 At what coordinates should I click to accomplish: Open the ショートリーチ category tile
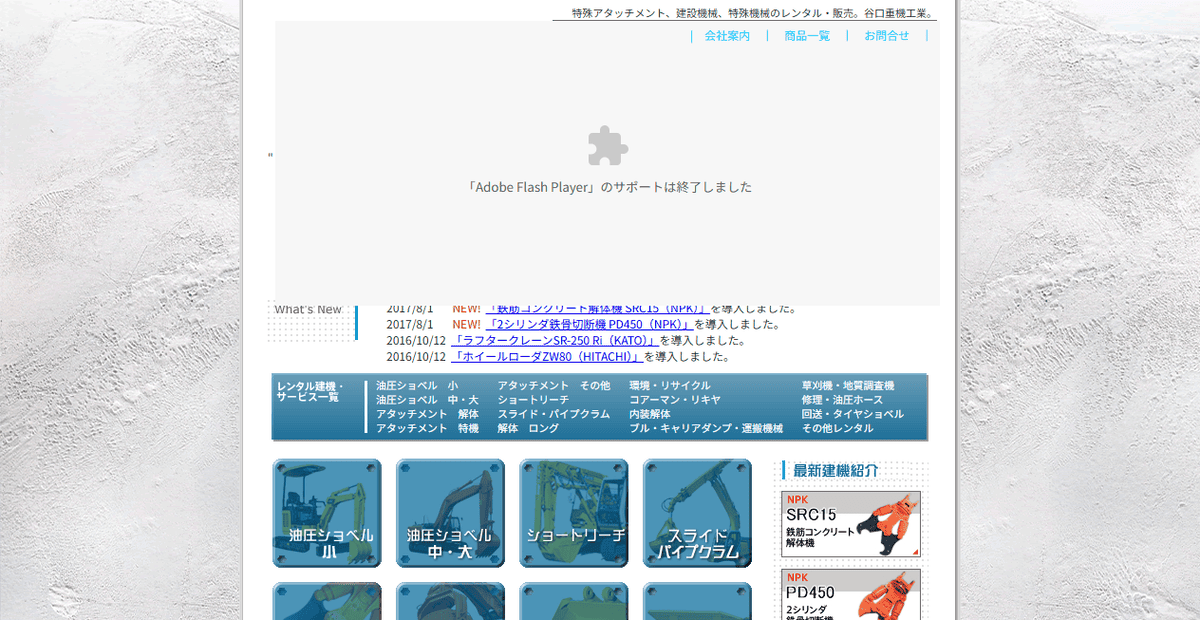[x=573, y=513]
